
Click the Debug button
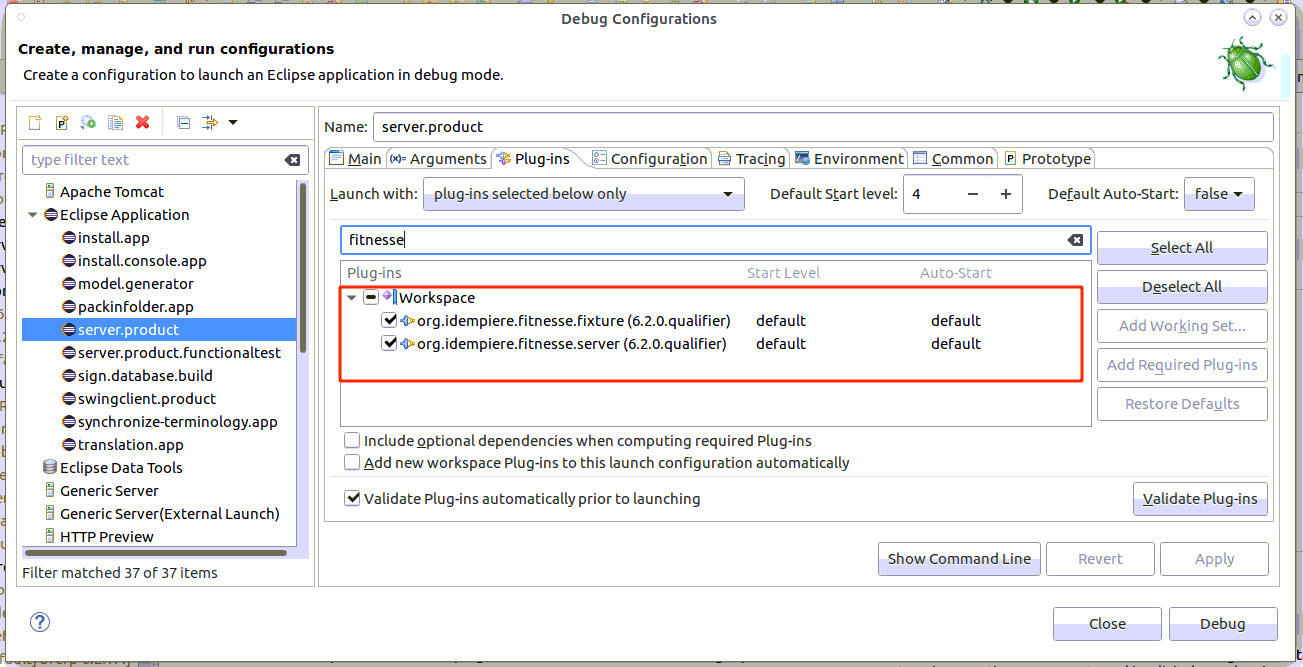(1222, 623)
